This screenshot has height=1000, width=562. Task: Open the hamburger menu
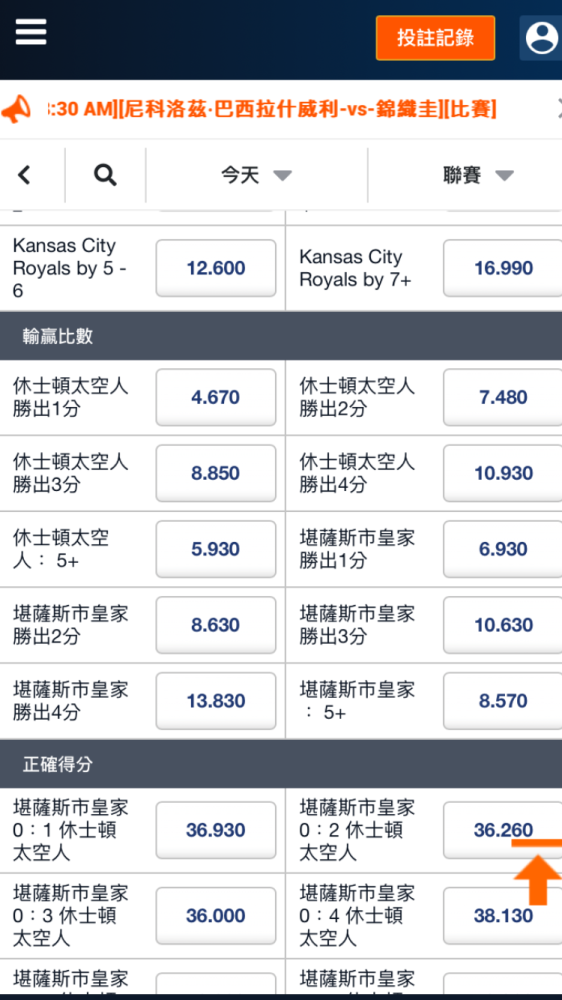tap(31, 31)
